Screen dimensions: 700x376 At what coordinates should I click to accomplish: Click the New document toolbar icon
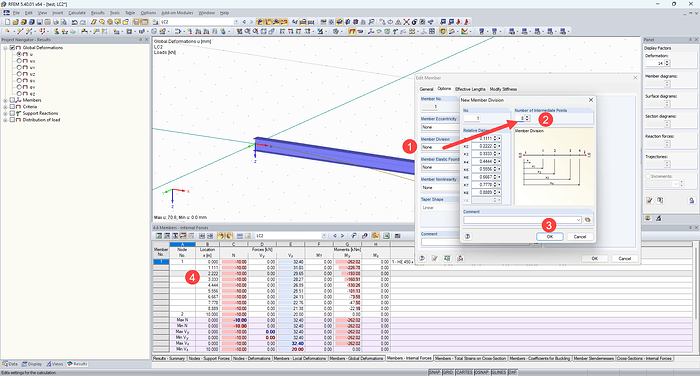click(7, 21)
